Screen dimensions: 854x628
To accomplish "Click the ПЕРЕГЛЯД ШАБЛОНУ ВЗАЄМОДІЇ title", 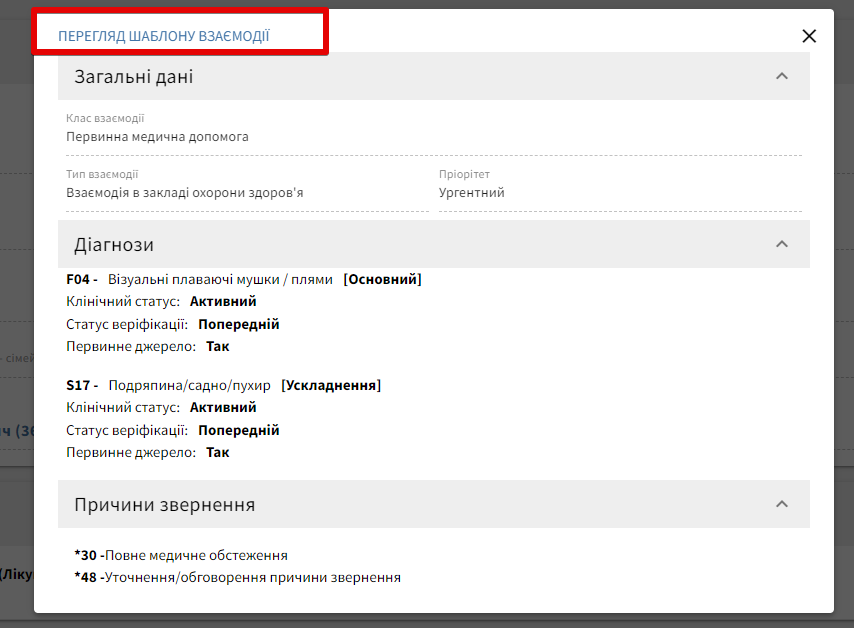I will click(x=164, y=36).
